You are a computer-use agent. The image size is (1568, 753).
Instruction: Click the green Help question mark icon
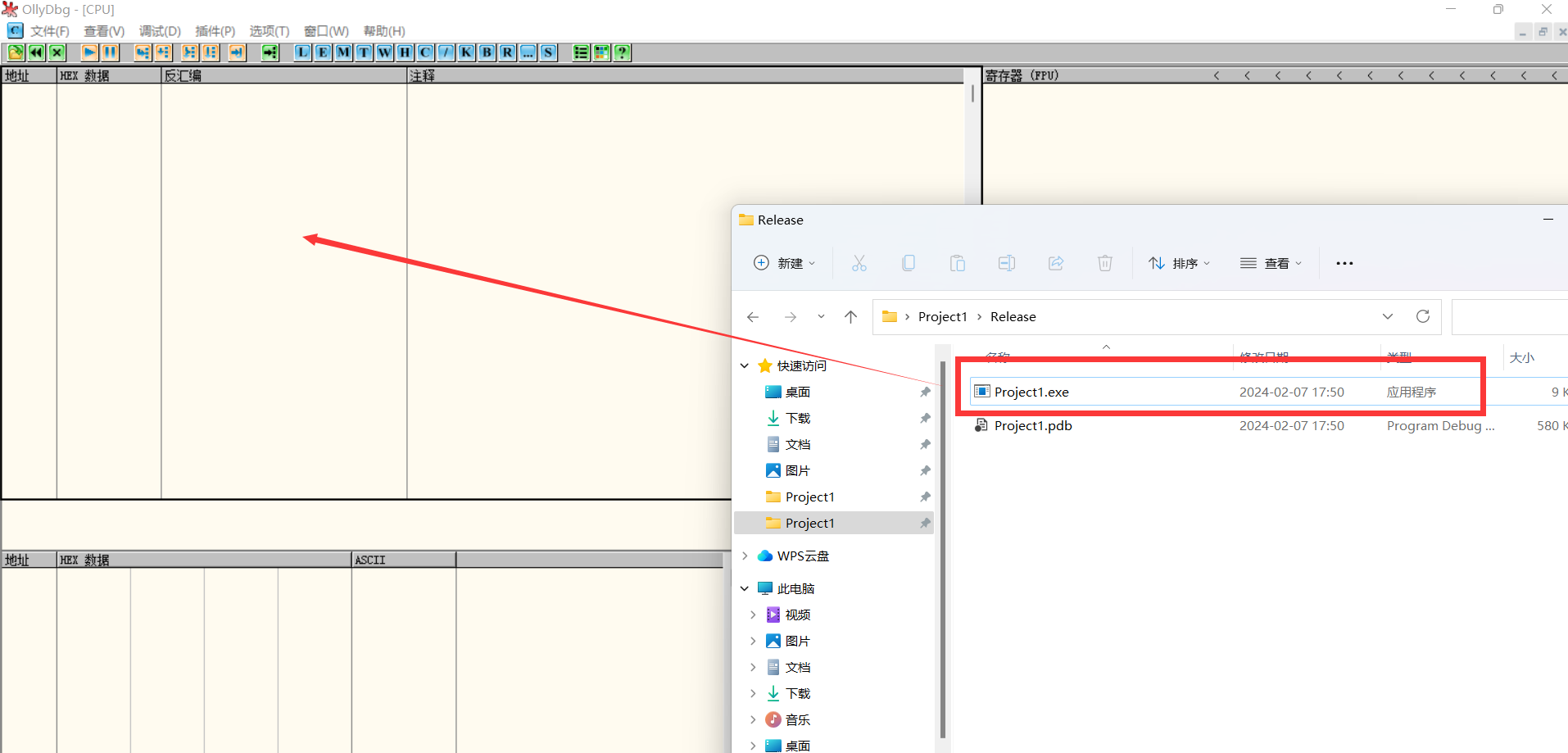click(x=622, y=52)
